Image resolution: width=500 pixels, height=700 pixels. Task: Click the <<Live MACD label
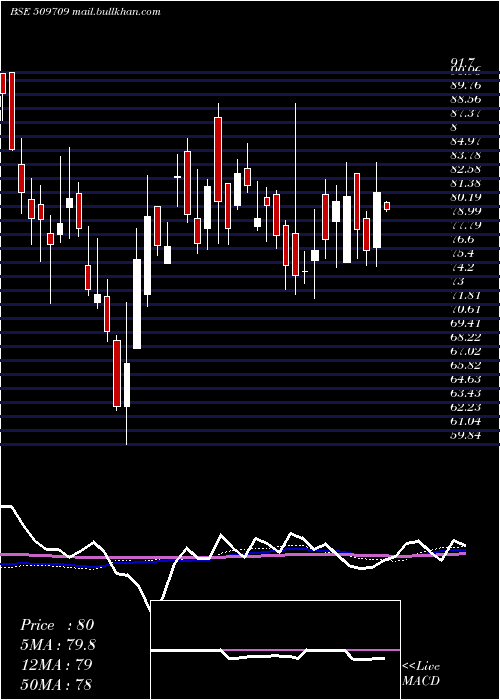coord(421,673)
